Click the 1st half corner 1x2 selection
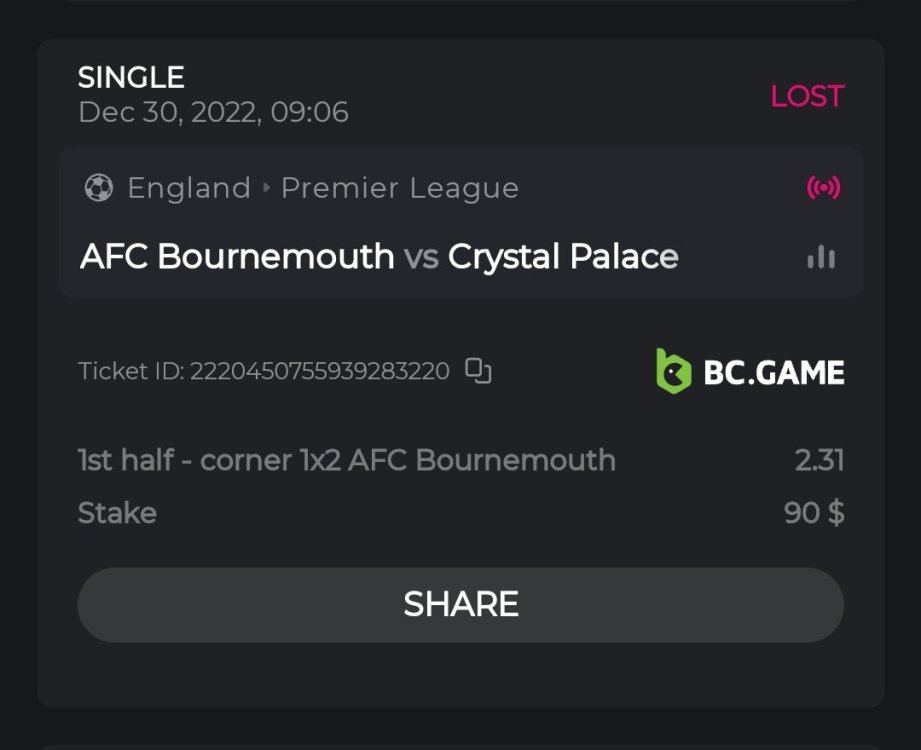 coord(346,460)
